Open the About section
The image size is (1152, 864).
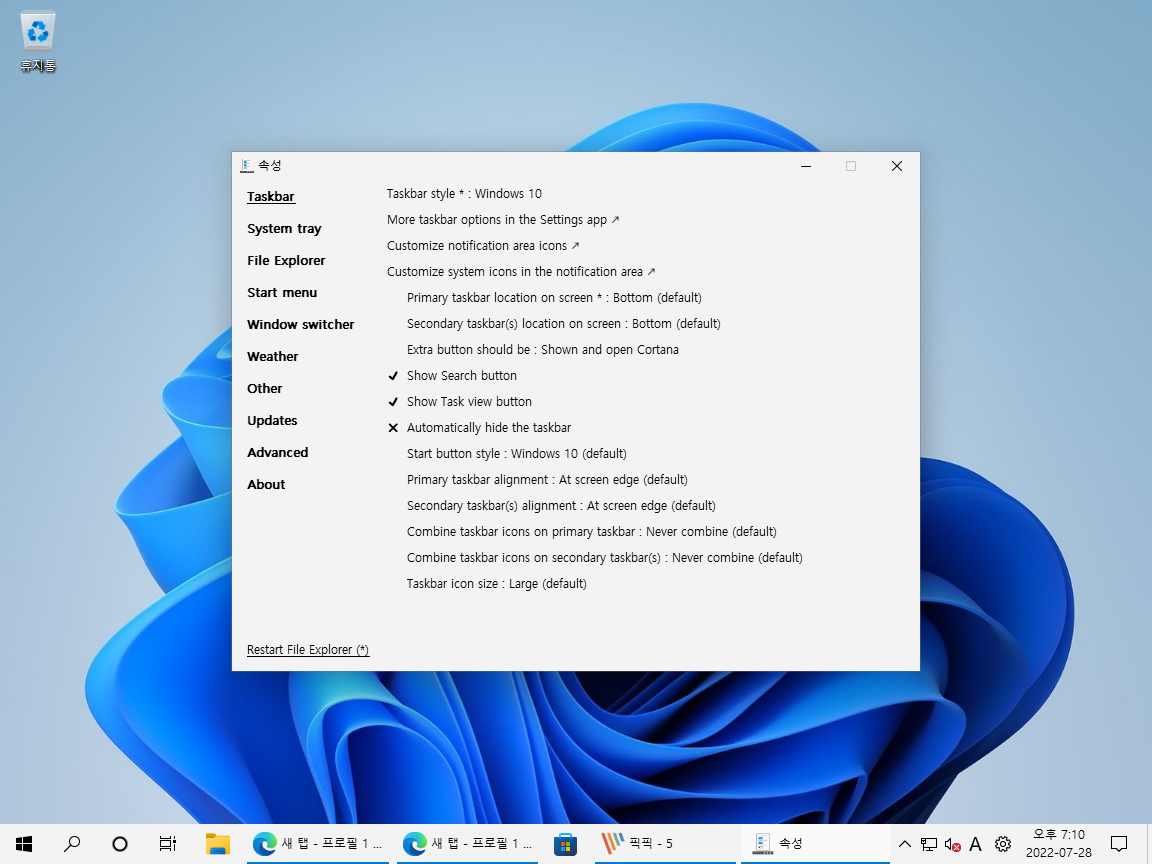click(266, 485)
